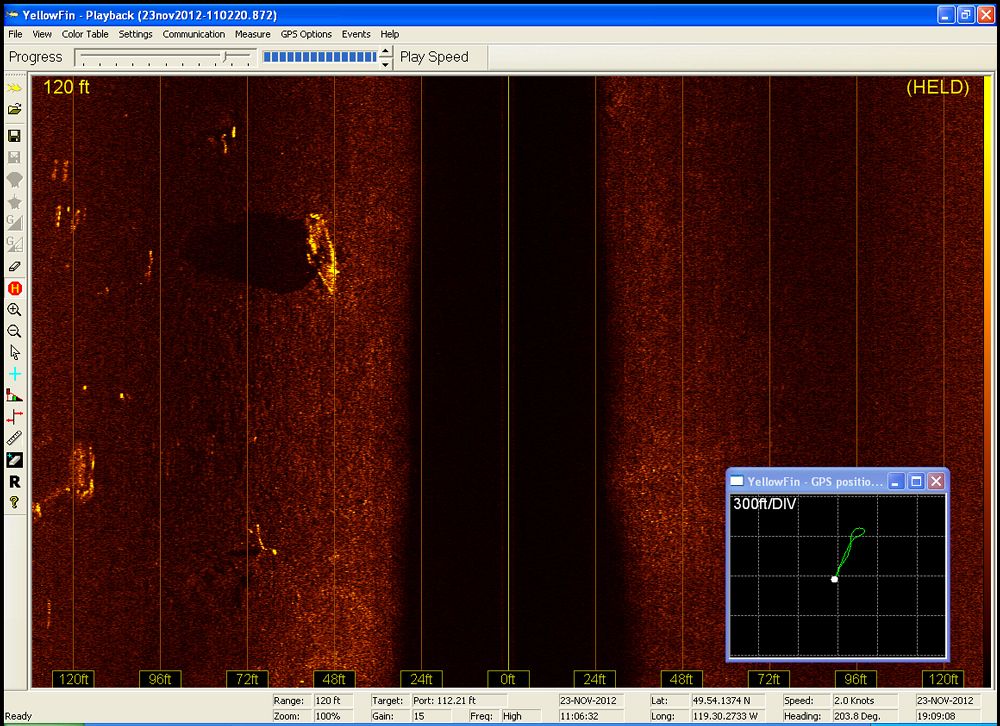Select the arrow pointer tool

[14, 352]
